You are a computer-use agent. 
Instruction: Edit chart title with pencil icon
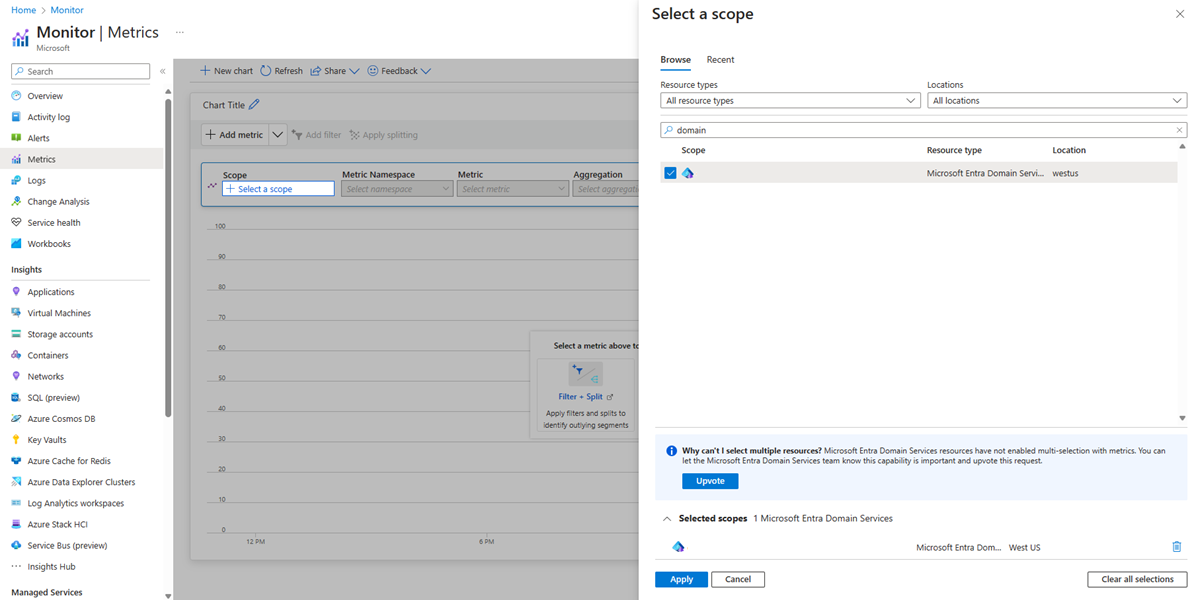(x=254, y=105)
